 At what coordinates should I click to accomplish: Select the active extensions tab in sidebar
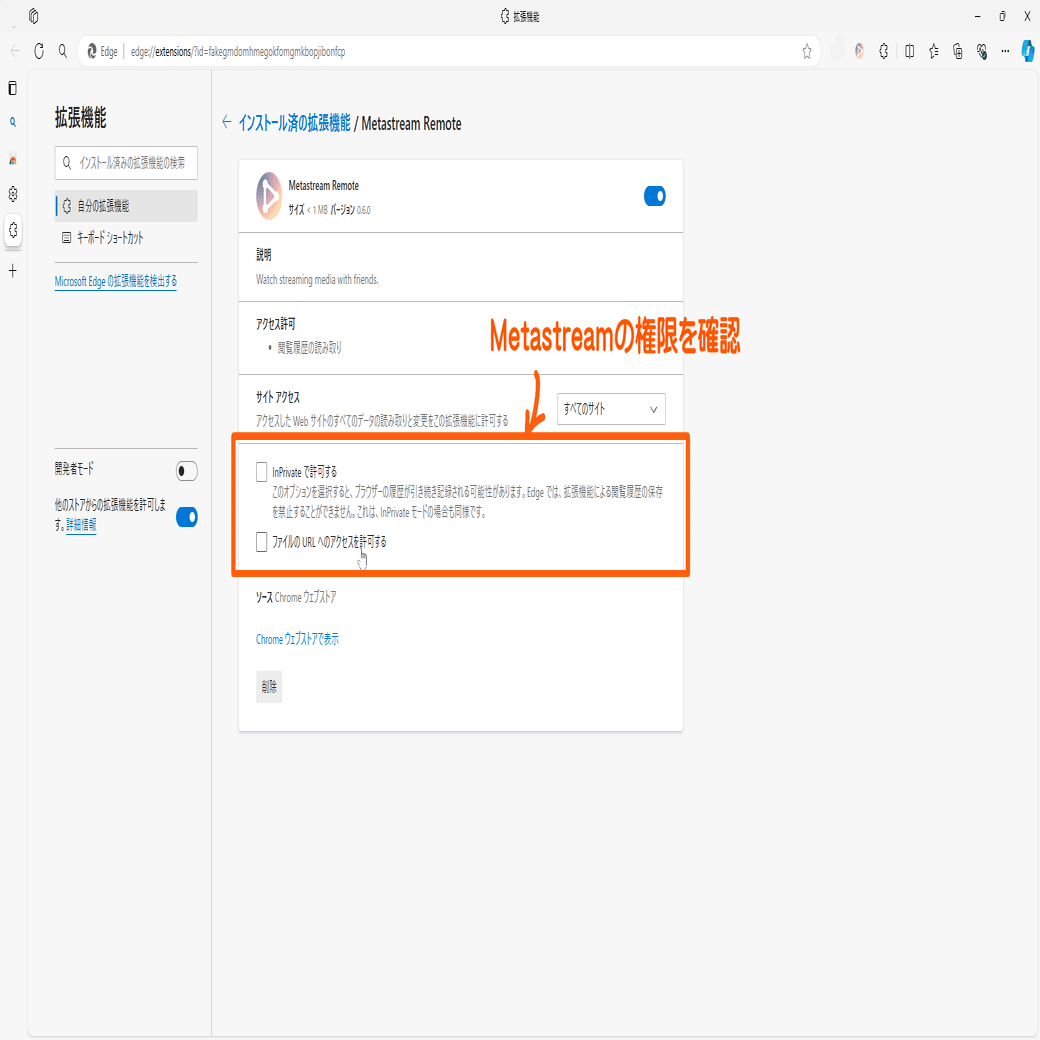coord(13,230)
